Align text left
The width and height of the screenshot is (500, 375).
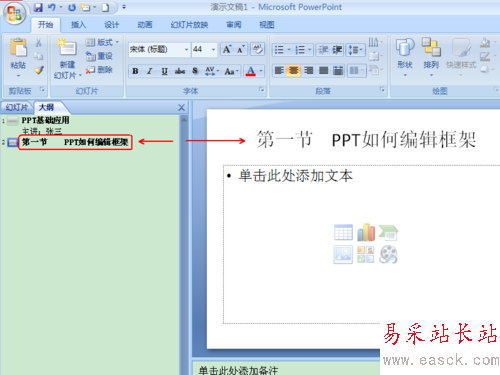click(279, 70)
